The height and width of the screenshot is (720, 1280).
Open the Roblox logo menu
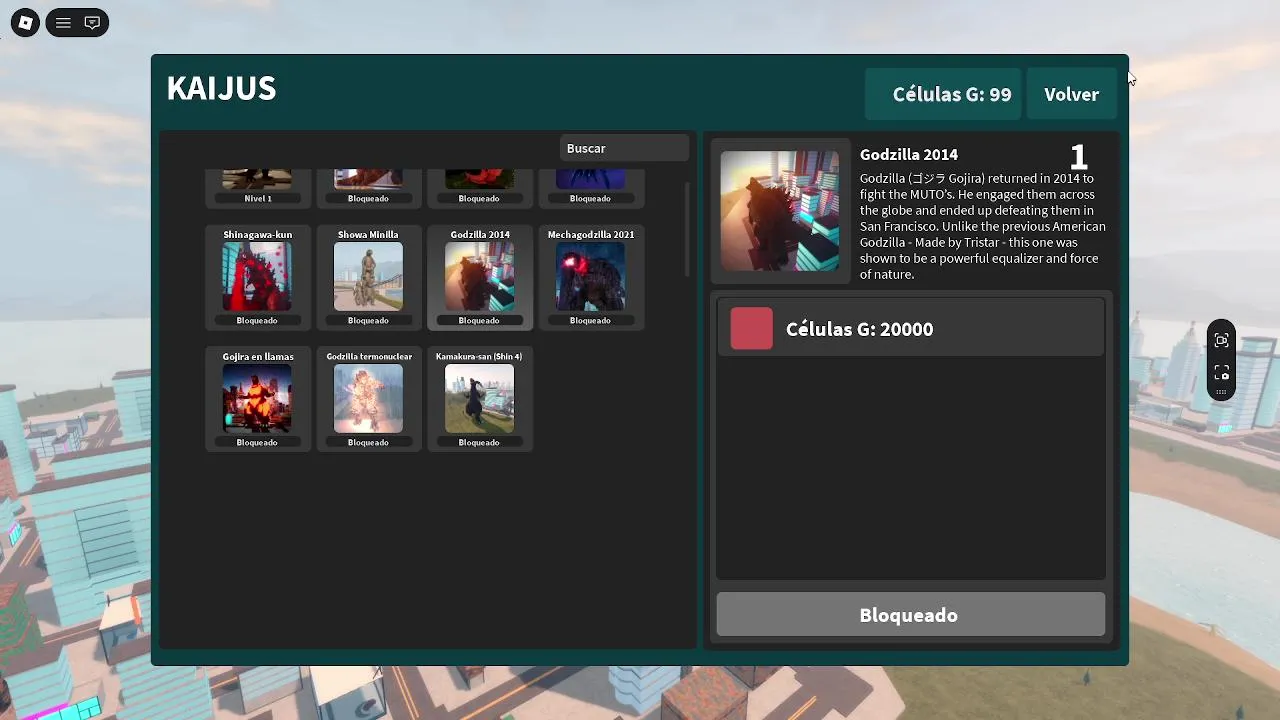pyautogui.click(x=25, y=23)
